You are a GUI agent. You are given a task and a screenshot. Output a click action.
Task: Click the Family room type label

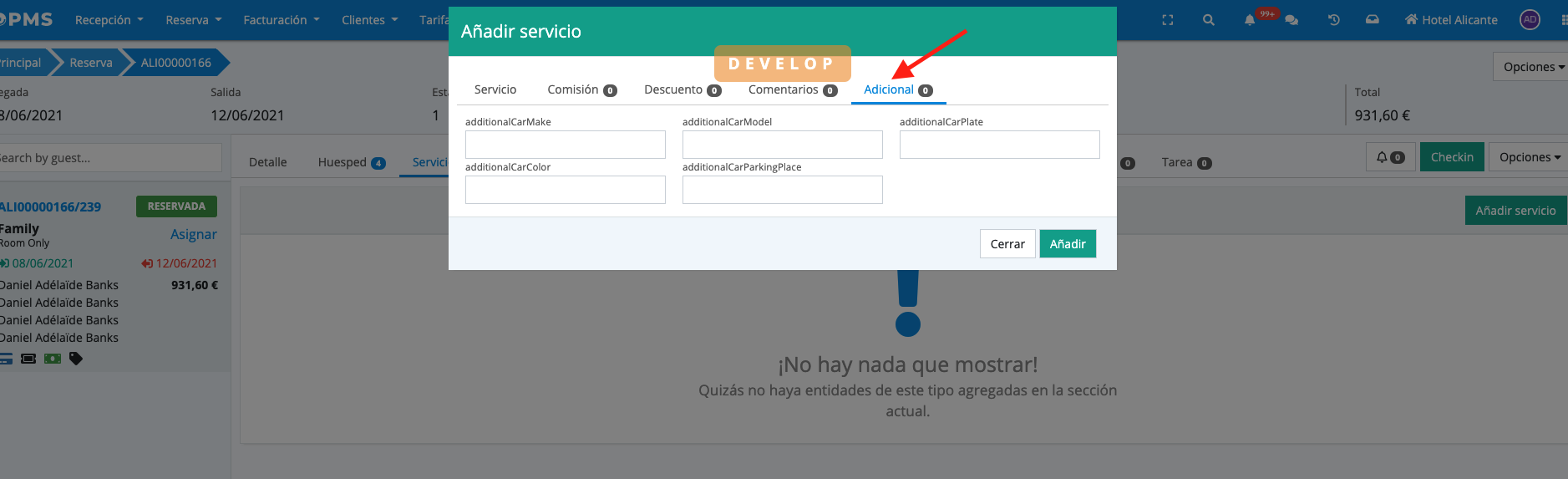tap(20, 228)
